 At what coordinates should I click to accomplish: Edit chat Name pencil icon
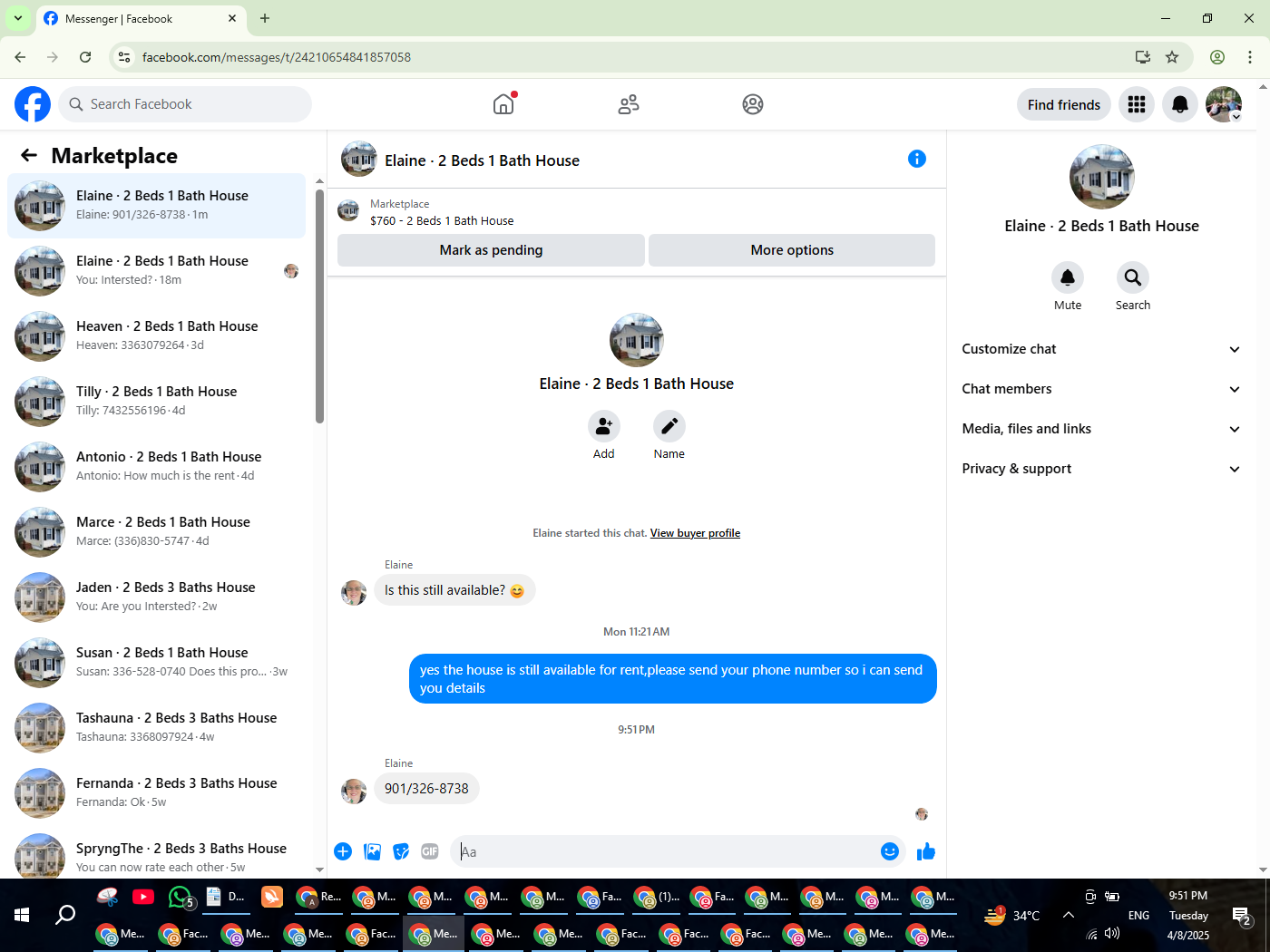coord(669,426)
